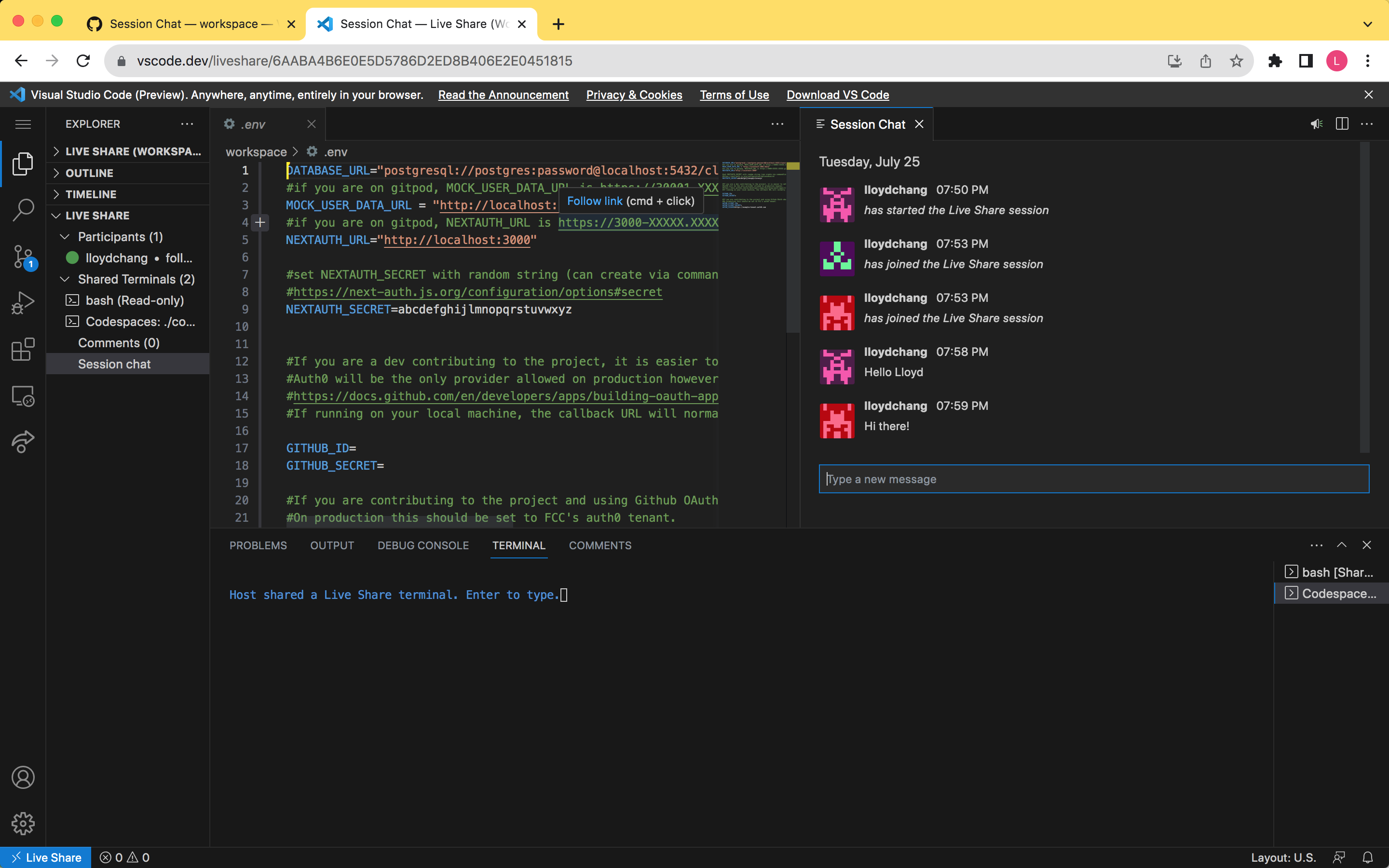Open the Search view in the activity bar
The height and width of the screenshot is (868, 1389).
pos(24,210)
